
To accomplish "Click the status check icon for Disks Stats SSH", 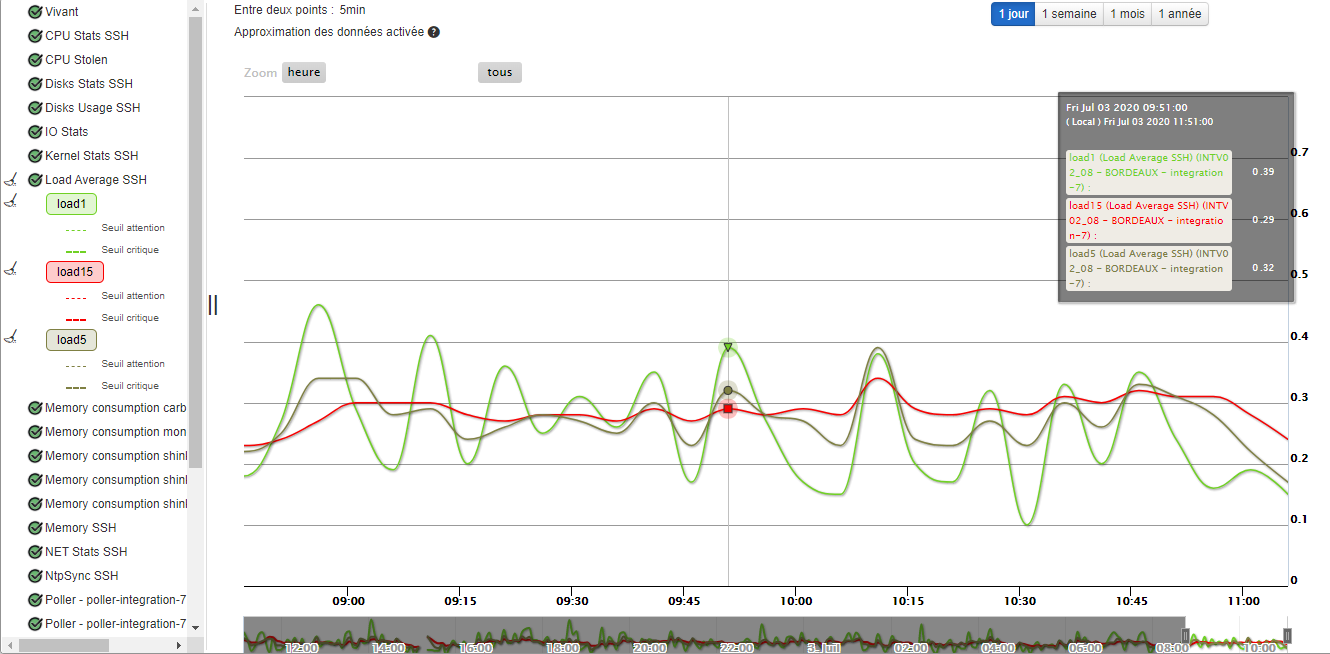I will click(35, 84).
